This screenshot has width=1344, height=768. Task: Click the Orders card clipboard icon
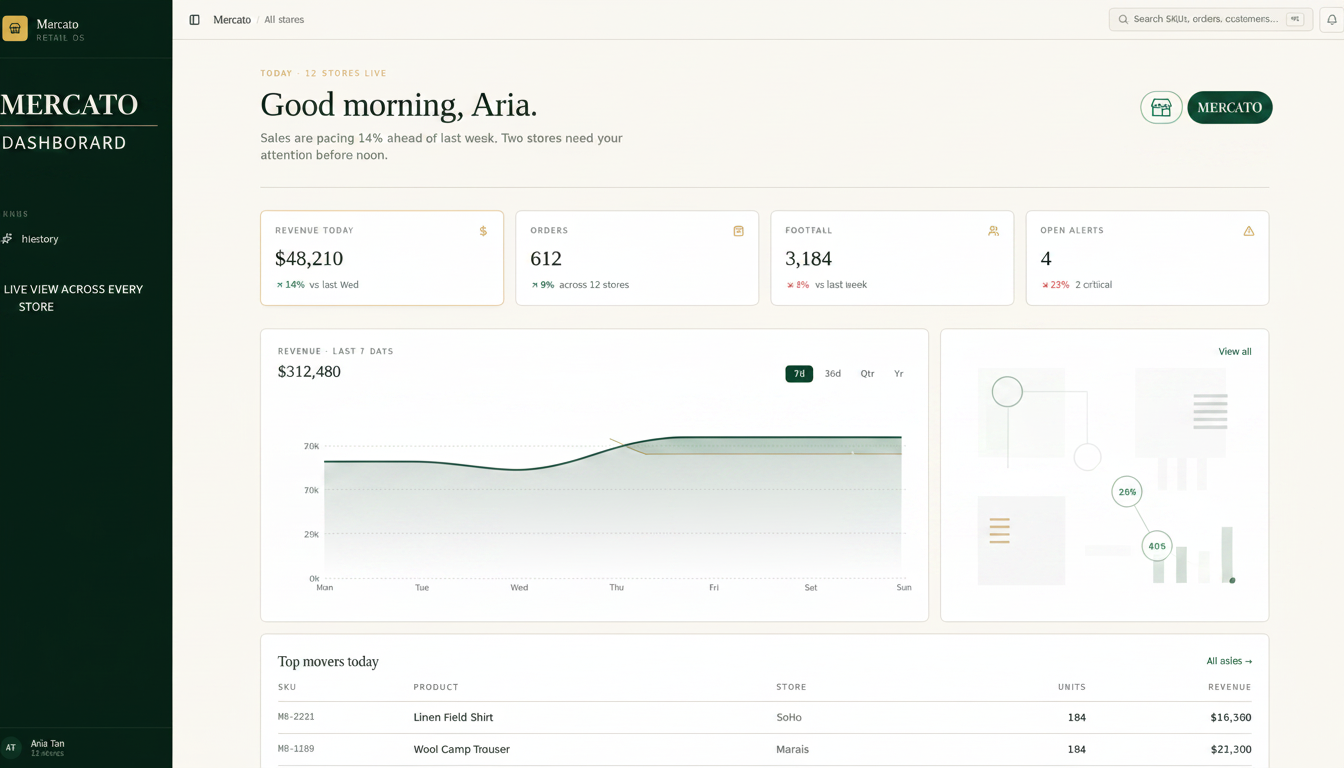pyautogui.click(x=738, y=231)
